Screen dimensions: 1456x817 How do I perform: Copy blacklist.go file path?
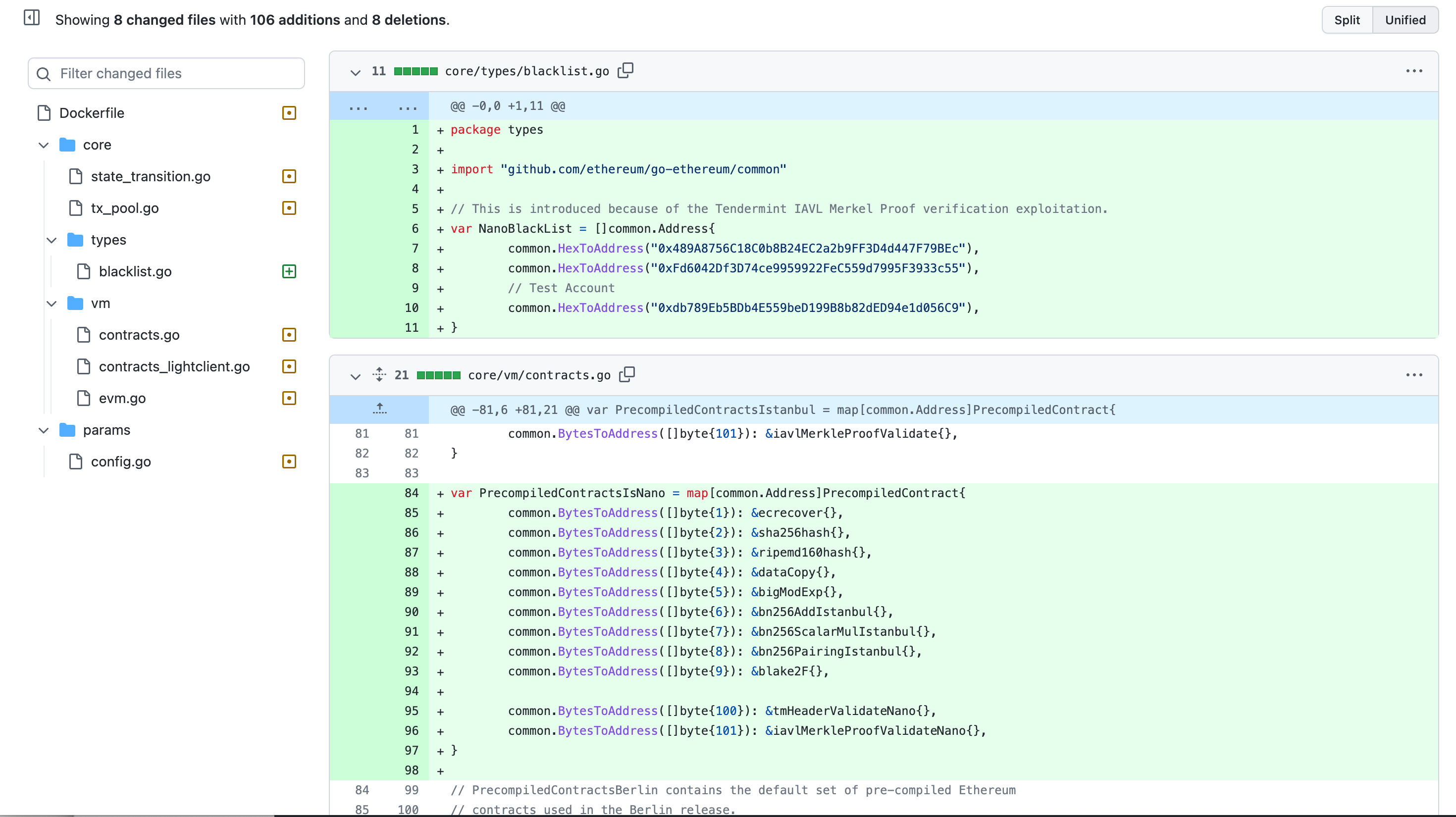click(625, 71)
